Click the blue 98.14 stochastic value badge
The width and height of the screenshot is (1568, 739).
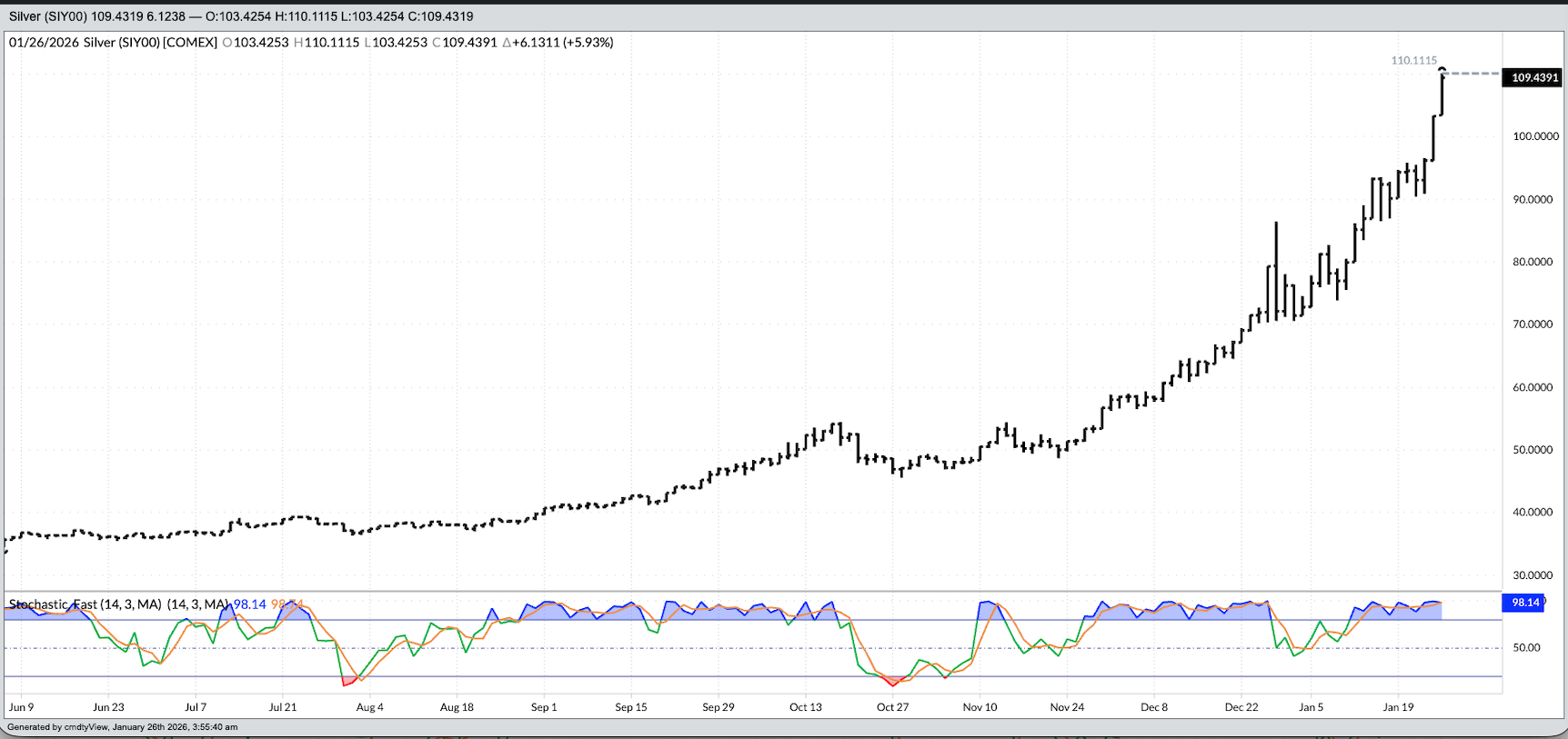pos(1524,603)
